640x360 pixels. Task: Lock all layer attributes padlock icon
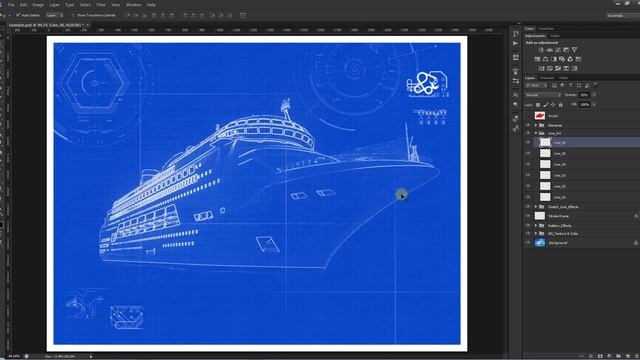tap(560, 105)
